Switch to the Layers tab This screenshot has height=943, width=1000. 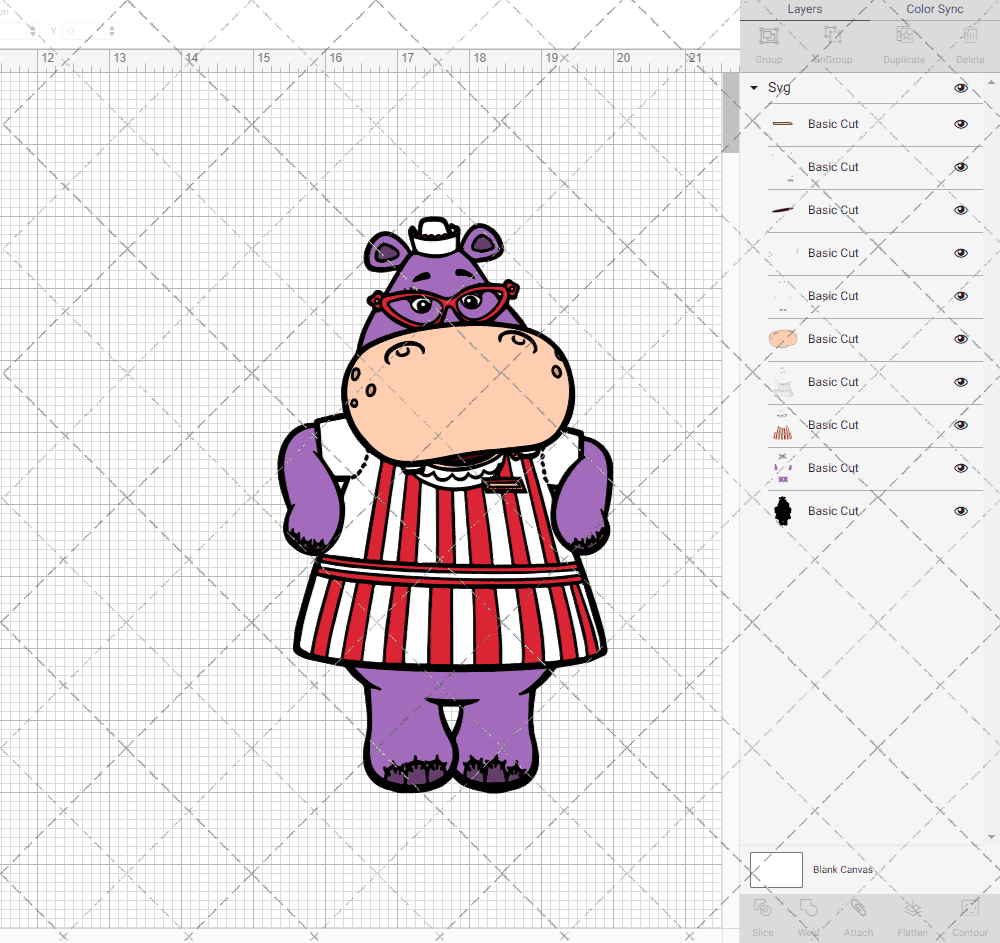(x=804, y=10)
